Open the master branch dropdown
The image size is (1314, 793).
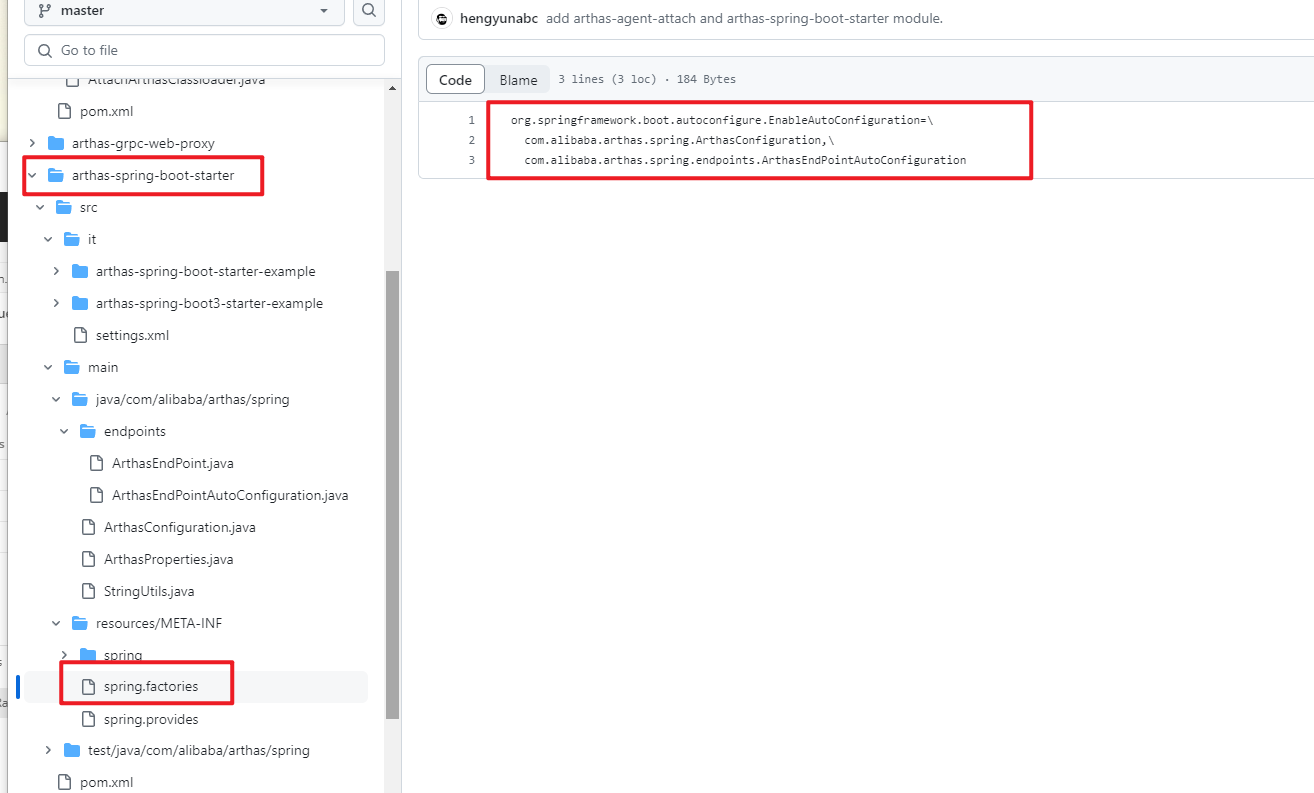(184, 11)
